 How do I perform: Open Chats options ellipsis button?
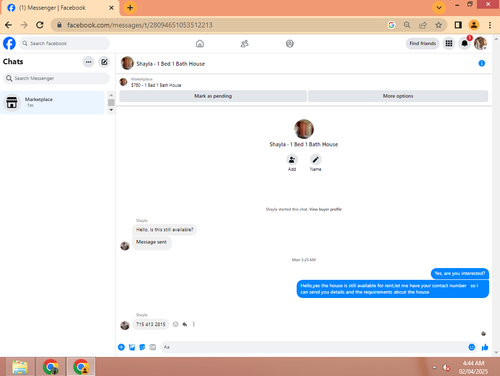point(88,62)
